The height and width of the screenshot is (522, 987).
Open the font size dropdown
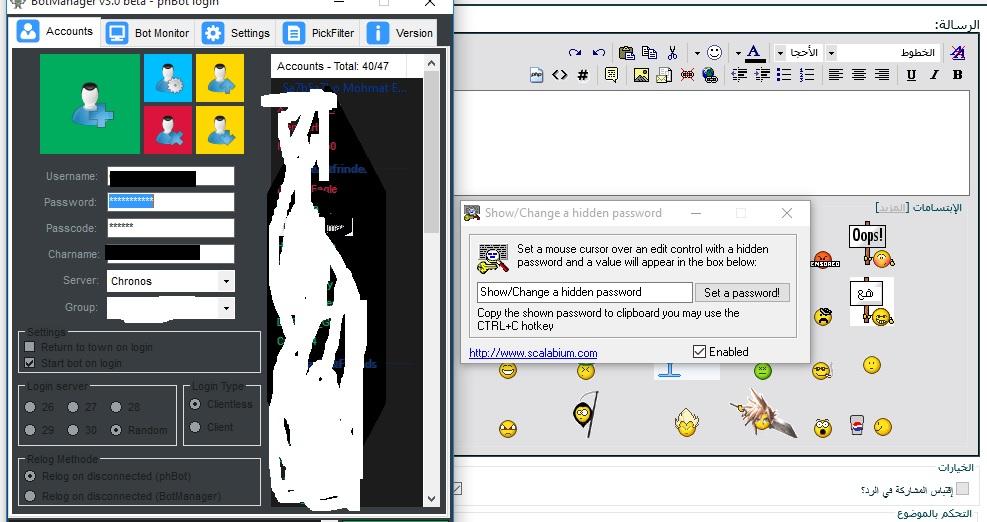[x=780, y=53]
